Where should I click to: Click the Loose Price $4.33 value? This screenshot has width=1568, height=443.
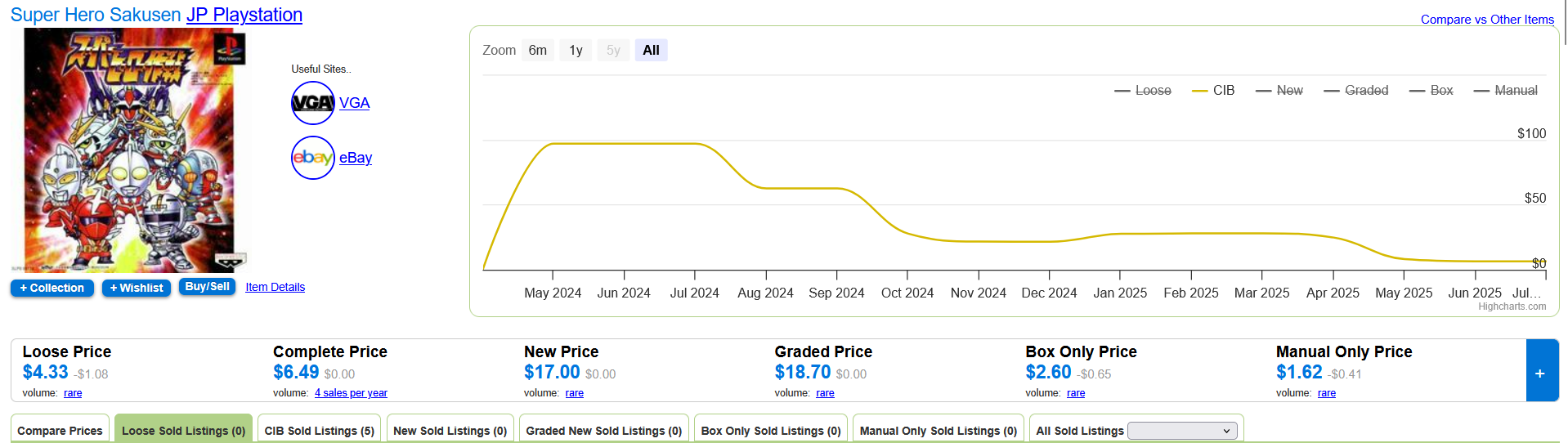coord(46,372)
